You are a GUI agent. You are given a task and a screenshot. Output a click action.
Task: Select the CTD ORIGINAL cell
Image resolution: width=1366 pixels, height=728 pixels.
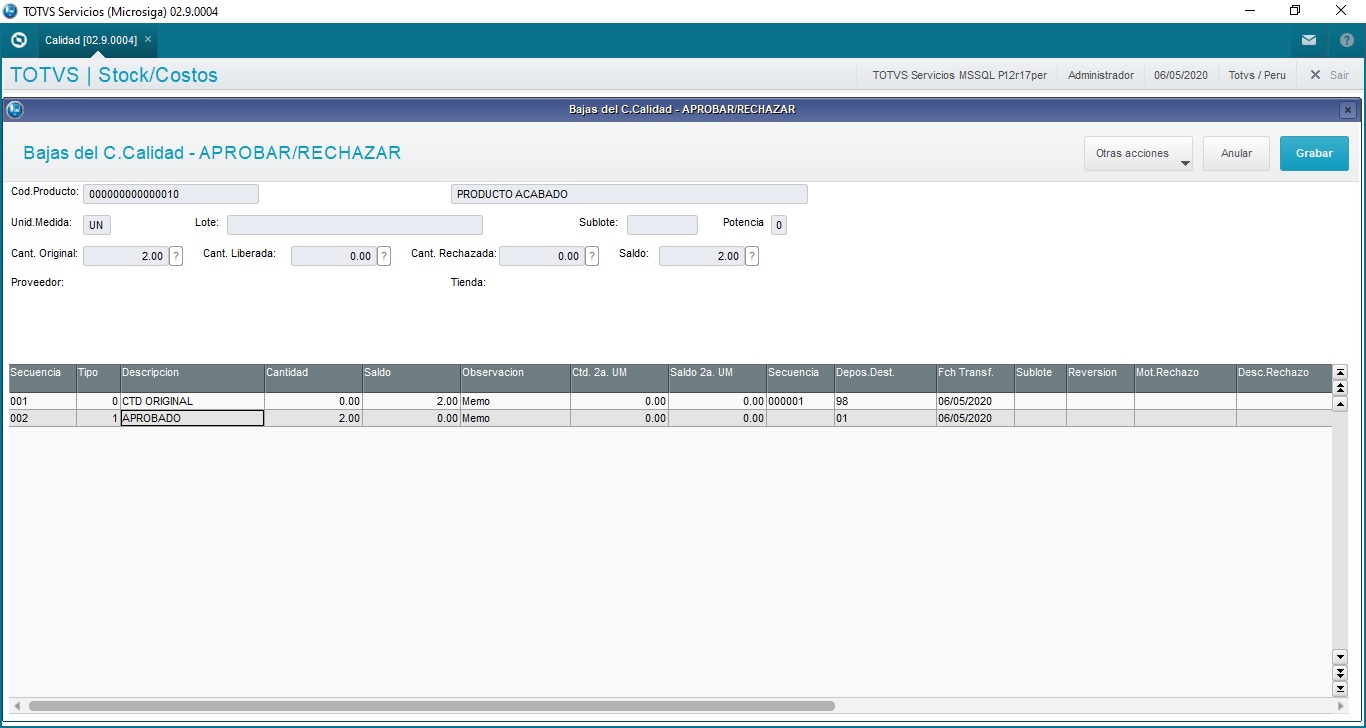pyautogui.click(x=192, y=401)
